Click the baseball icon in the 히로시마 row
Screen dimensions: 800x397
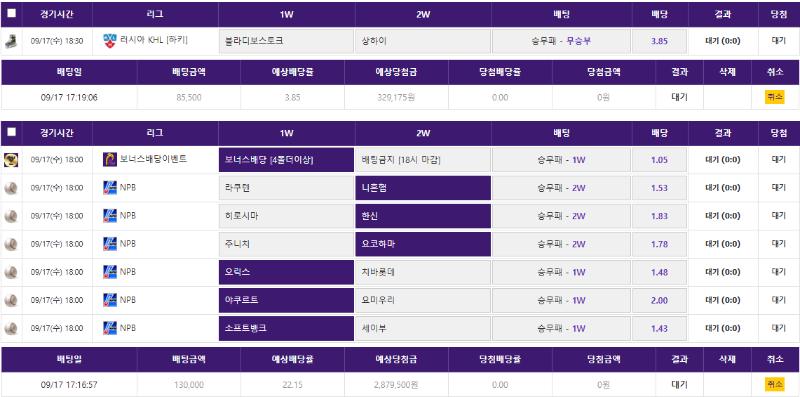click(x=11, y=216)
